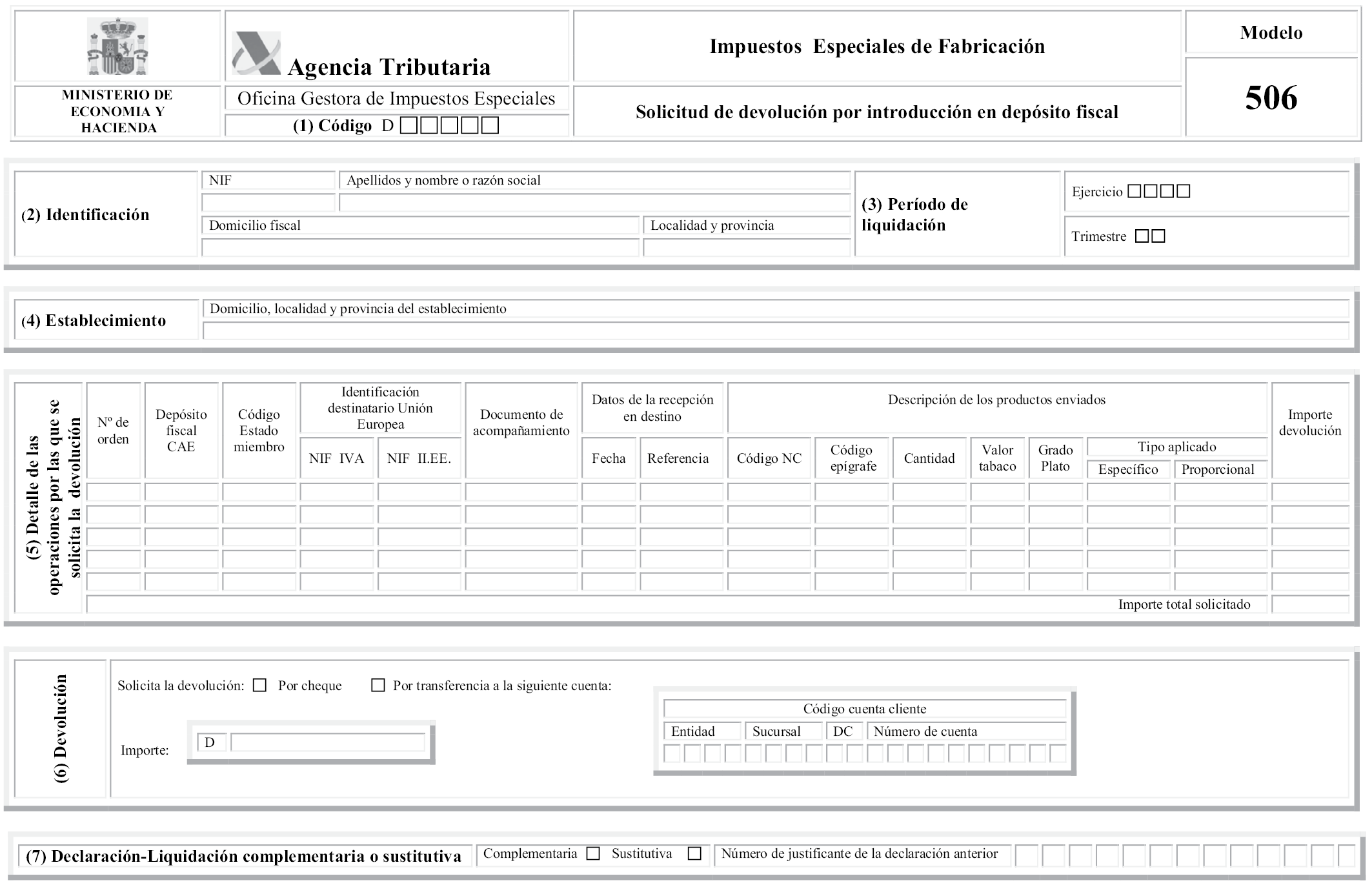
Task: Click the Importe amount field next to D
Action: point(328,742)
